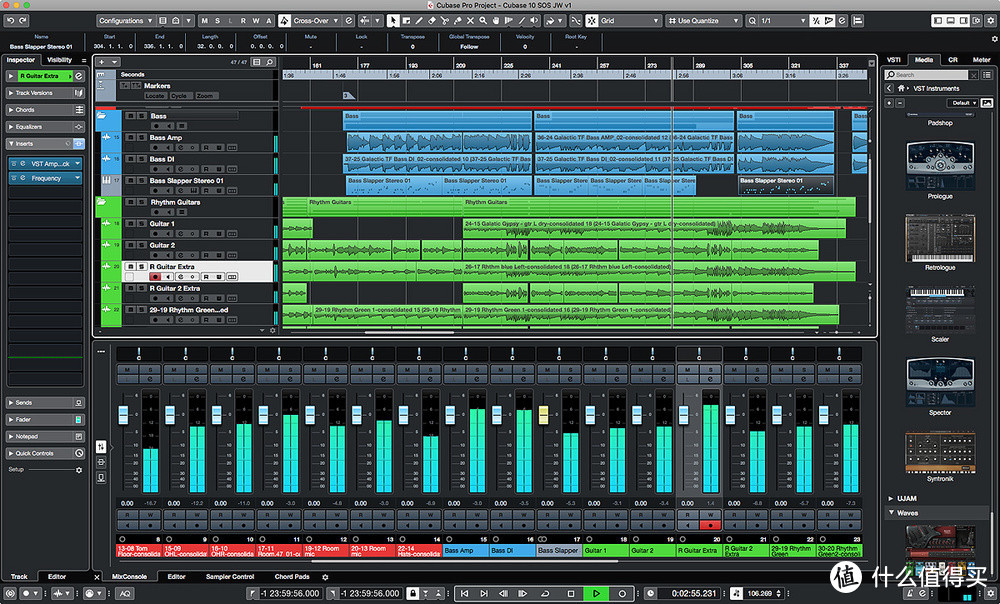
Task: Click the Zoom button on Markers track
Action: tap(205, 96)
